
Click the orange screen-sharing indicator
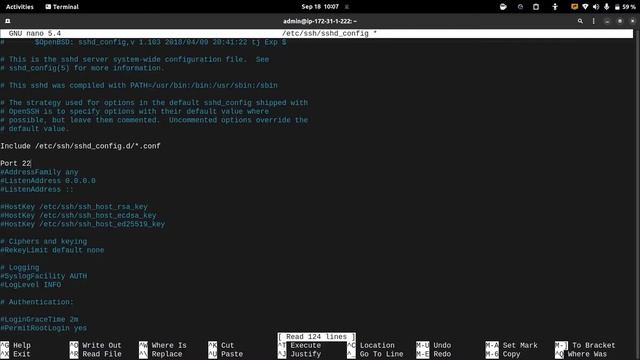tap(574, 7)
